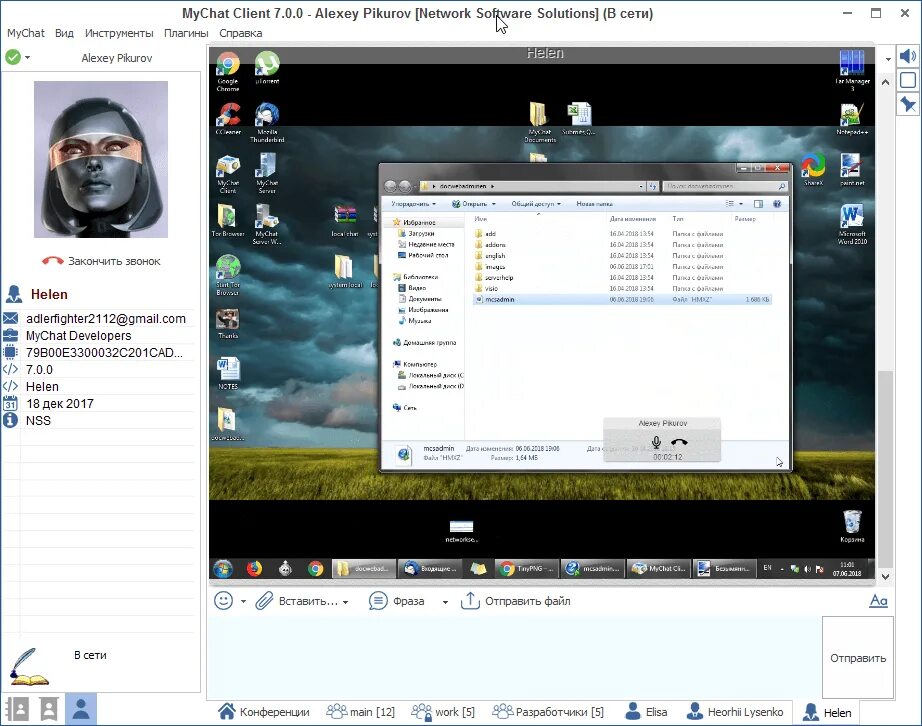Switch to the Конференции tab

pos(263,712)
